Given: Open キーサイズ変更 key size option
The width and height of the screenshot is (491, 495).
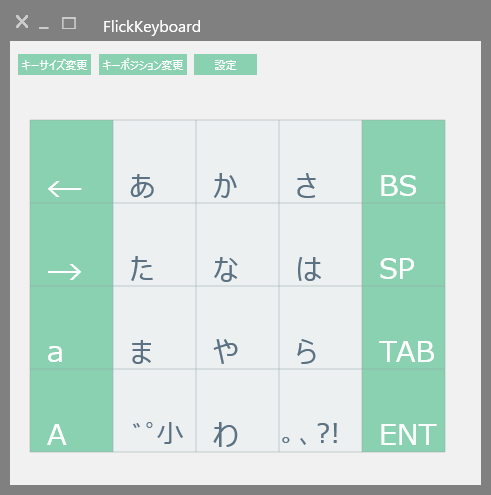Looking at the screenshot, I should pyautogui.click(x=54, y=64).
